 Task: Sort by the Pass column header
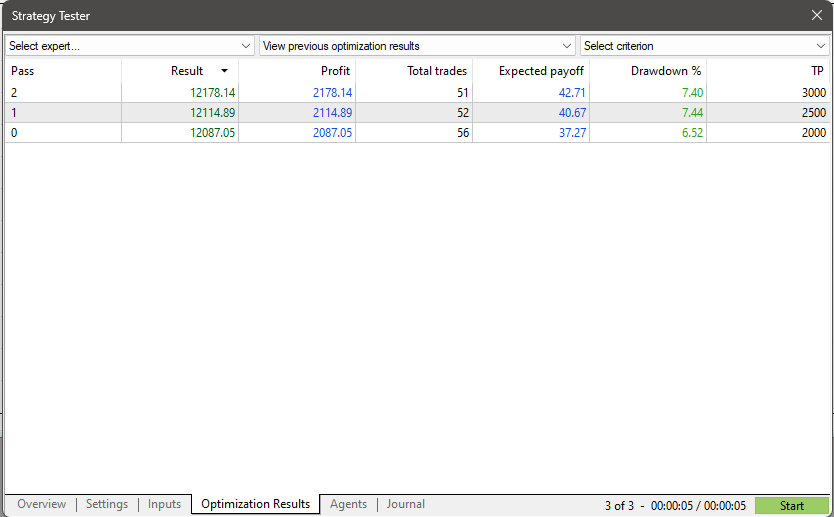(63, 71)
